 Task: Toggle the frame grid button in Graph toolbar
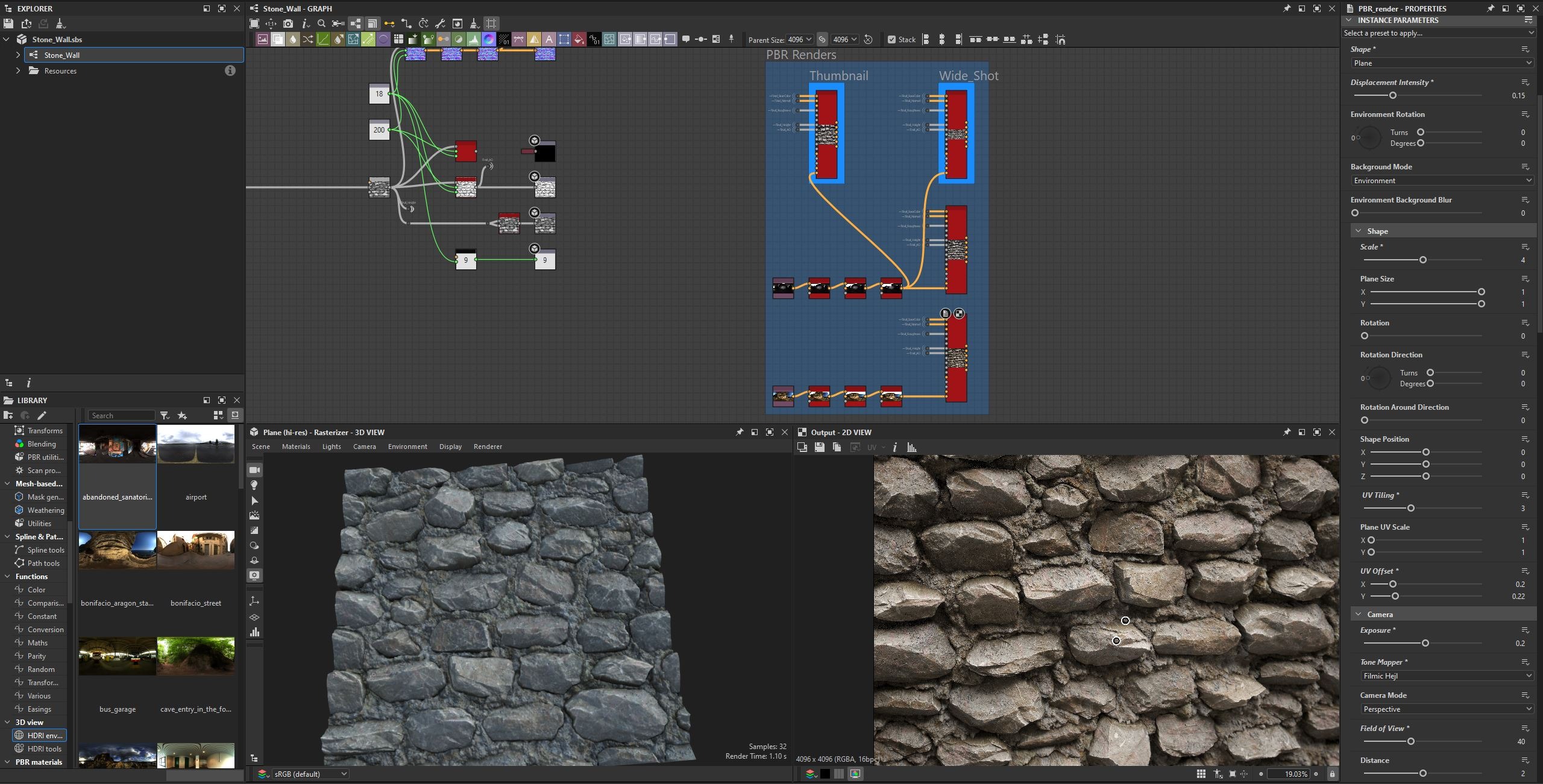pyautogui.click(x=491, y=24)
